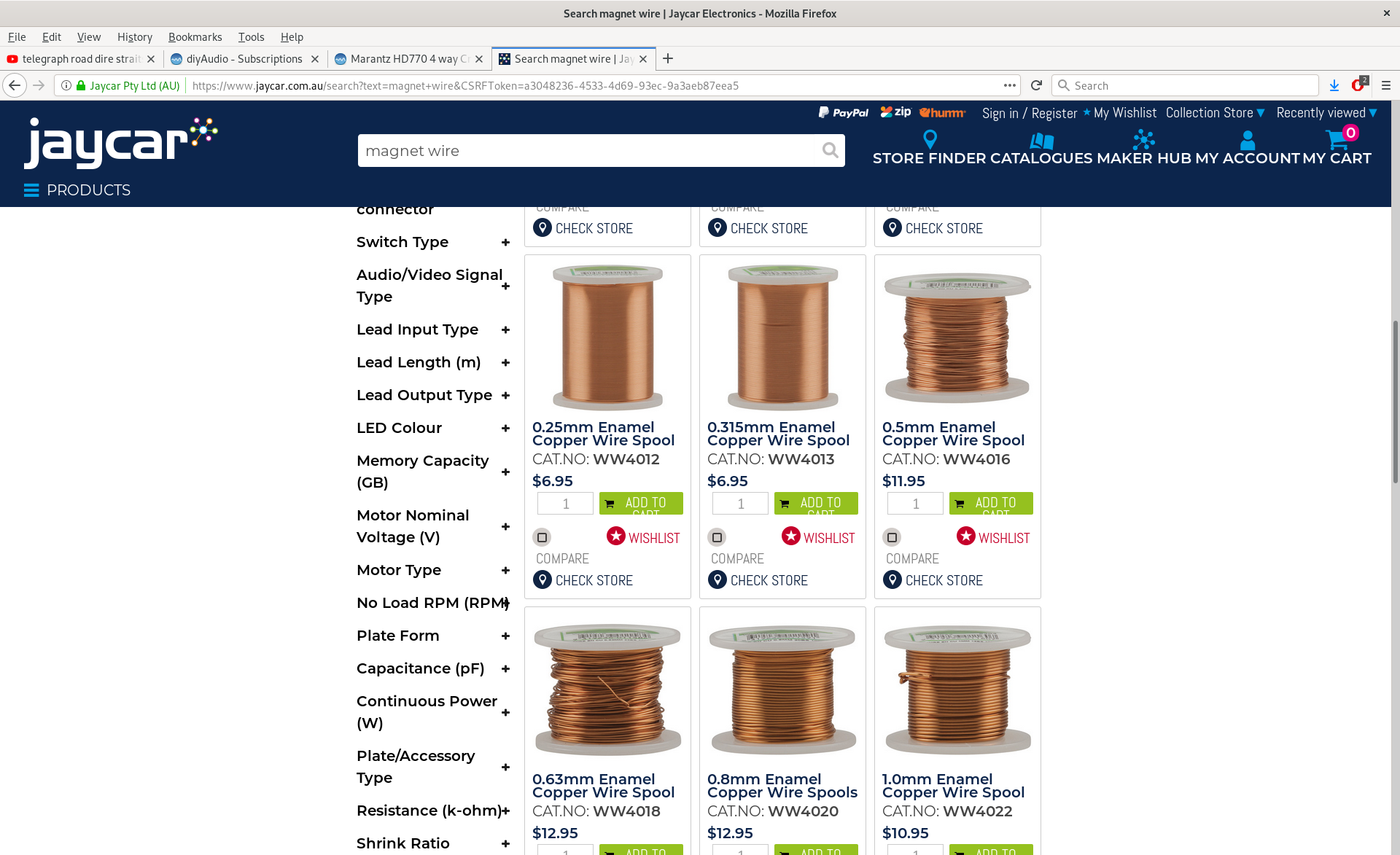Open Maker Hub icon
Viewport: 1400px width, 855px height.
pos(1143,139)
